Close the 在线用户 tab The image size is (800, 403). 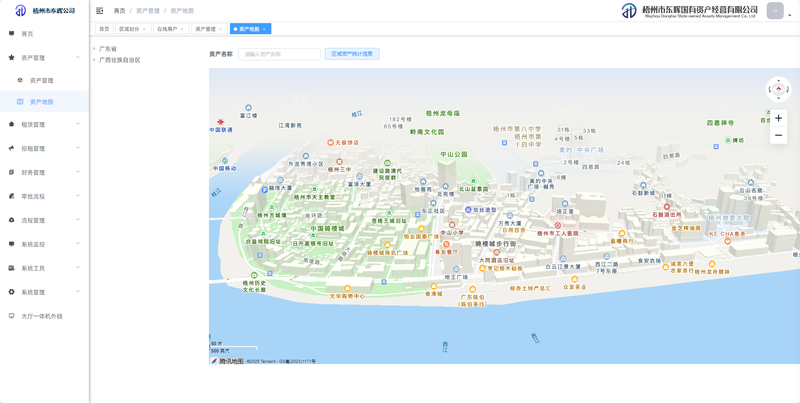[x=182, y=29]
